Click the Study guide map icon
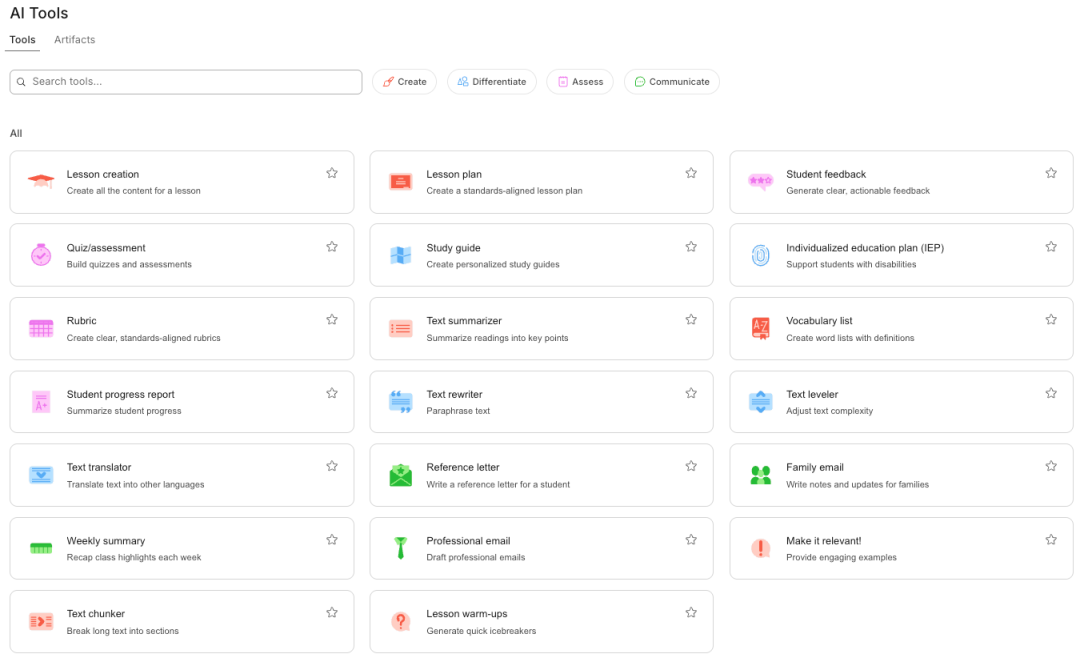1080x662 pixels. click(400, 255)
